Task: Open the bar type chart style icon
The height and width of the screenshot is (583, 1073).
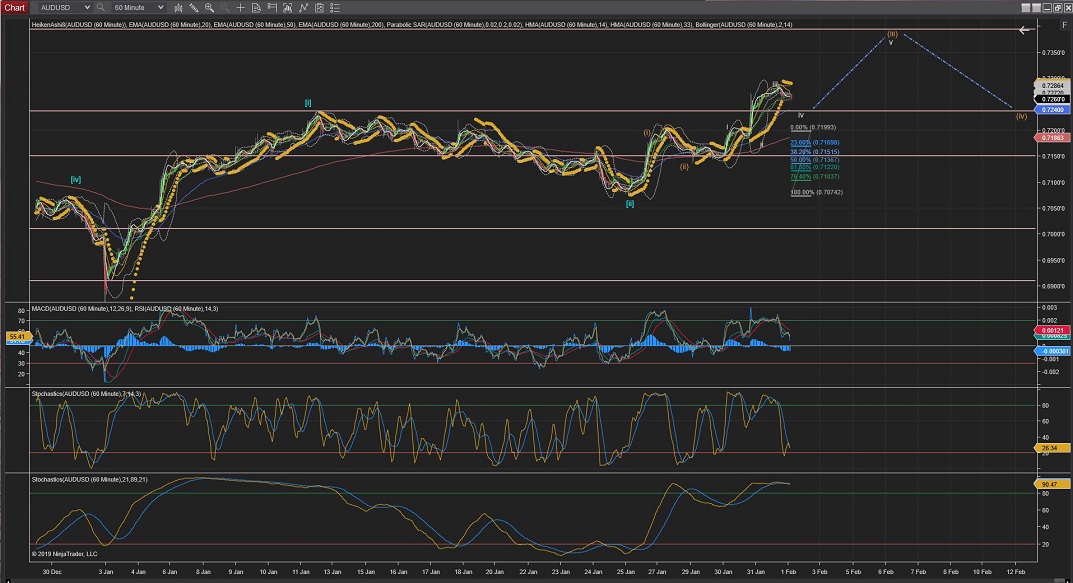Action: click(178, 8)
